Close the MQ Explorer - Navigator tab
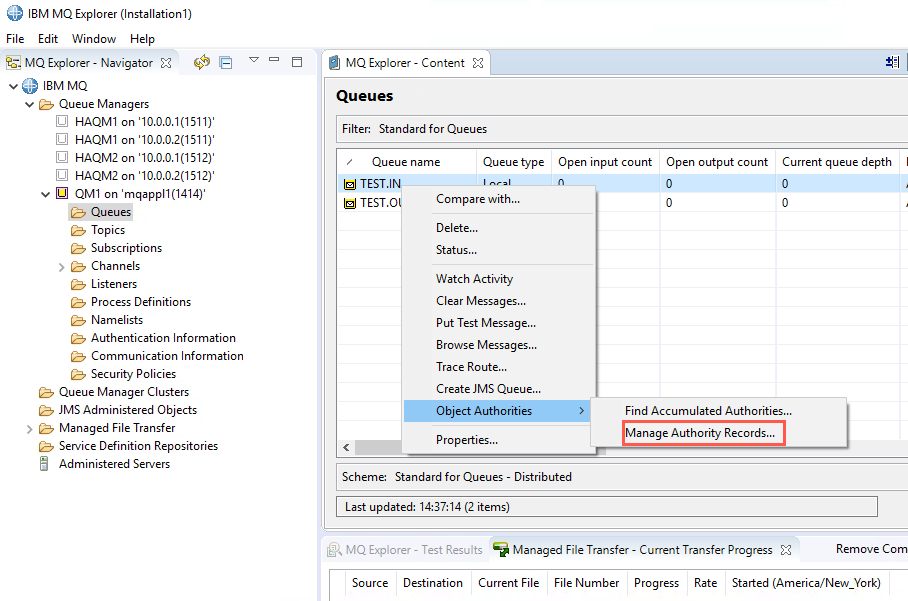 [166, 63]
